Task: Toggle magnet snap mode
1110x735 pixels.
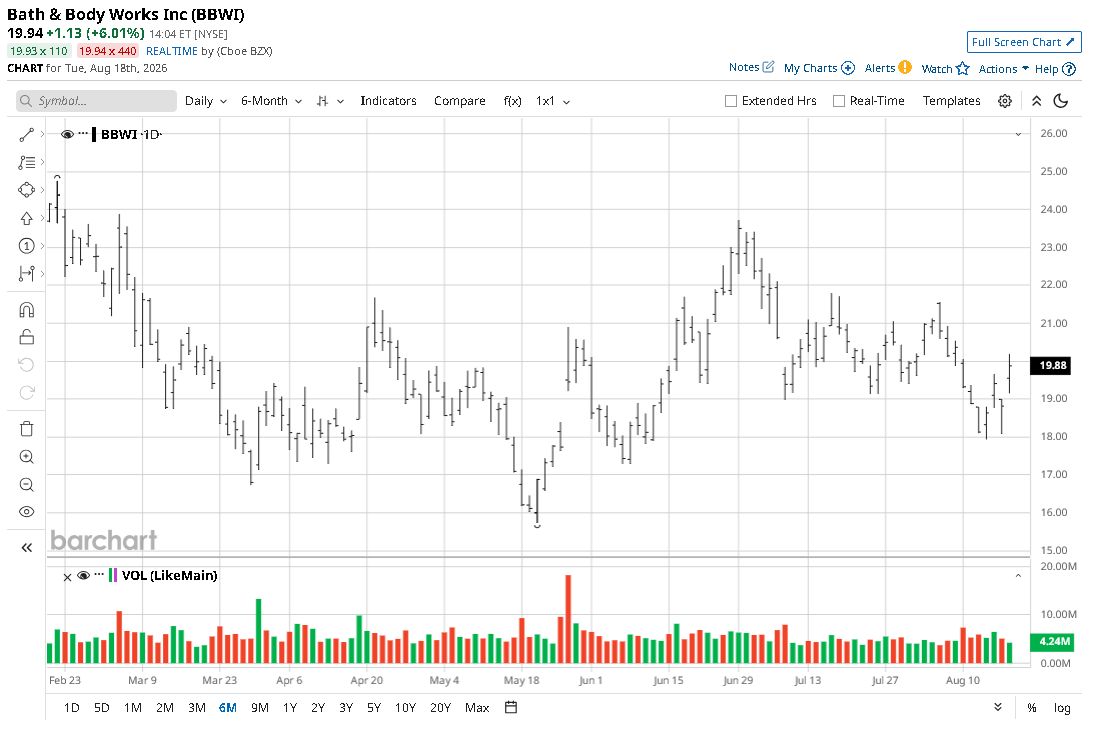Action: point(27,310)
